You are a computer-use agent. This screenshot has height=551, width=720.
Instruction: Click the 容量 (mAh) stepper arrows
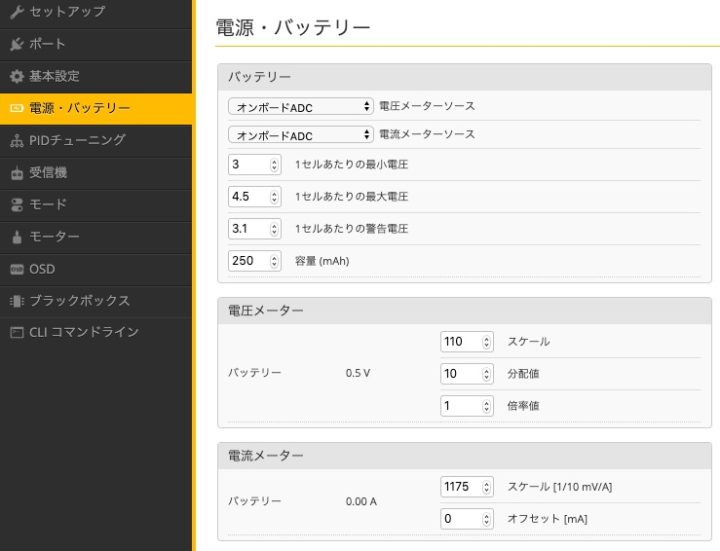coord(275,261)
